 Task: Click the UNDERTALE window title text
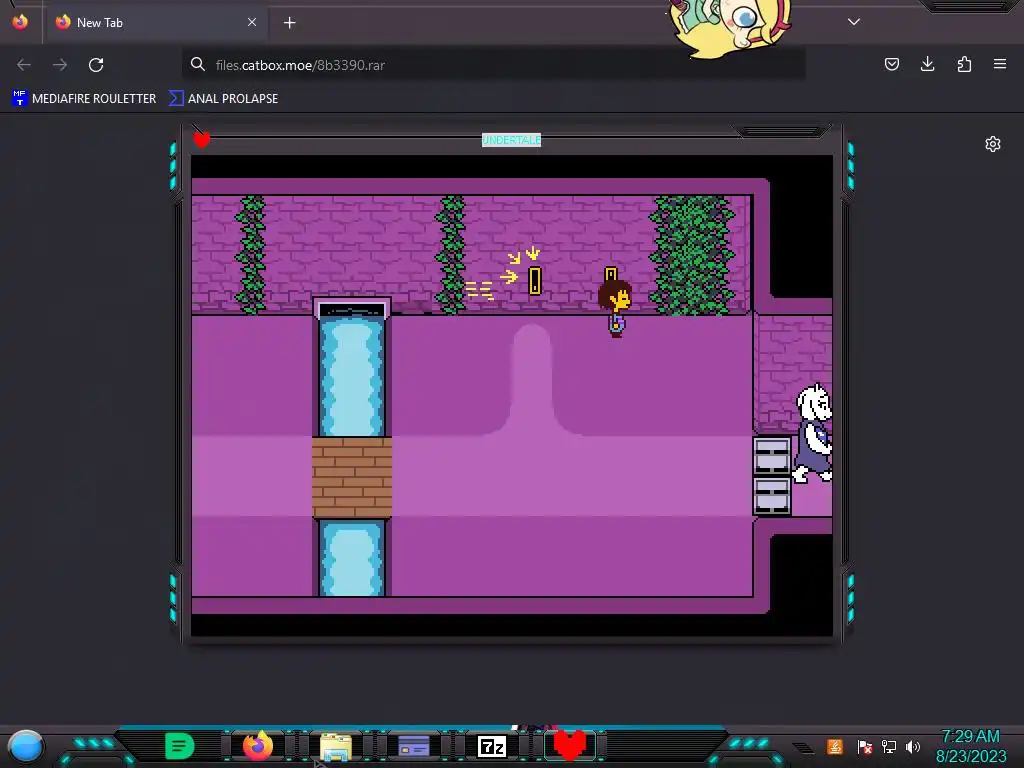[x=511, y=140]
